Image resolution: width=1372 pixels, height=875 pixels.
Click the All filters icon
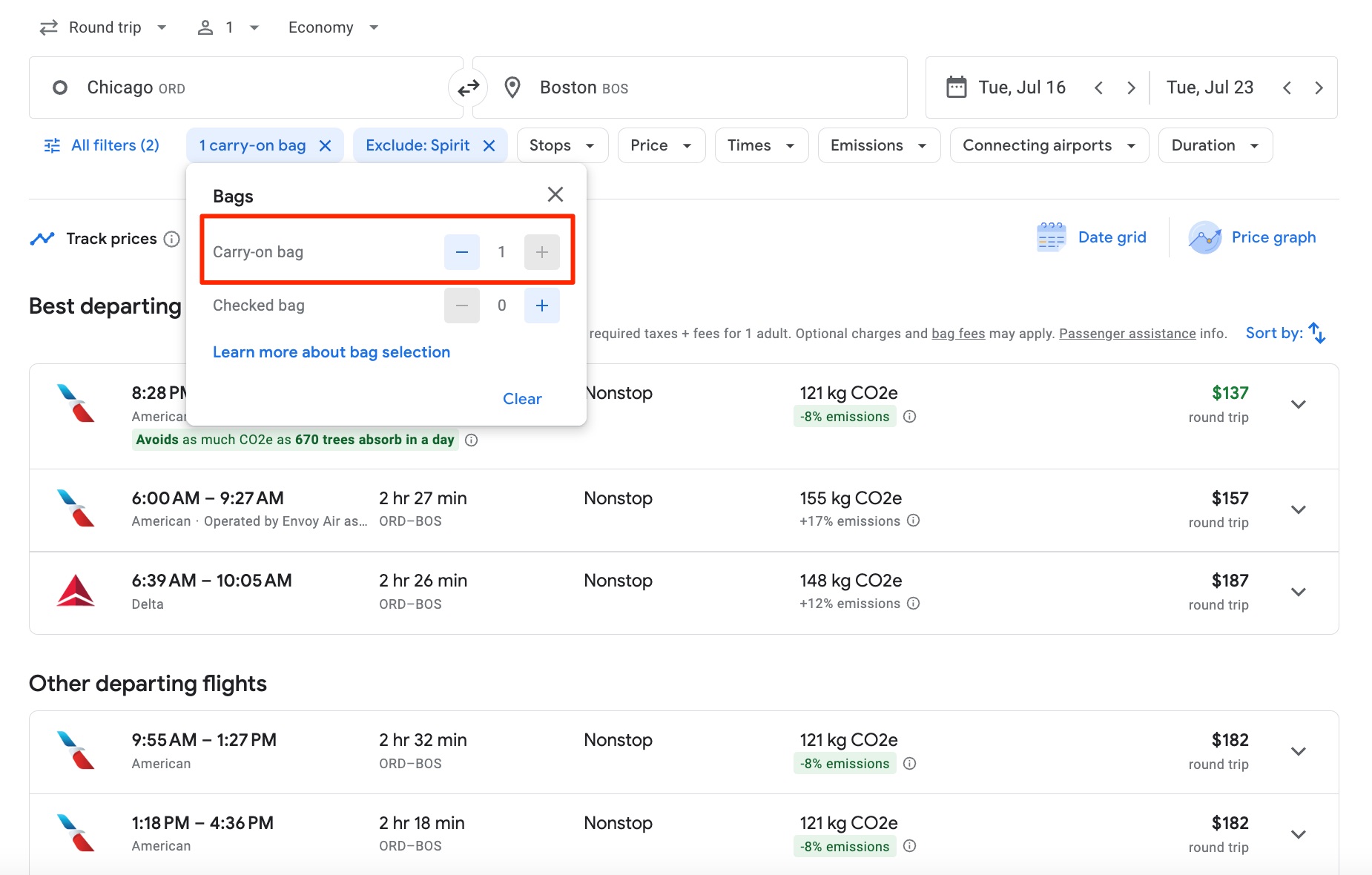tap(51, 145)
